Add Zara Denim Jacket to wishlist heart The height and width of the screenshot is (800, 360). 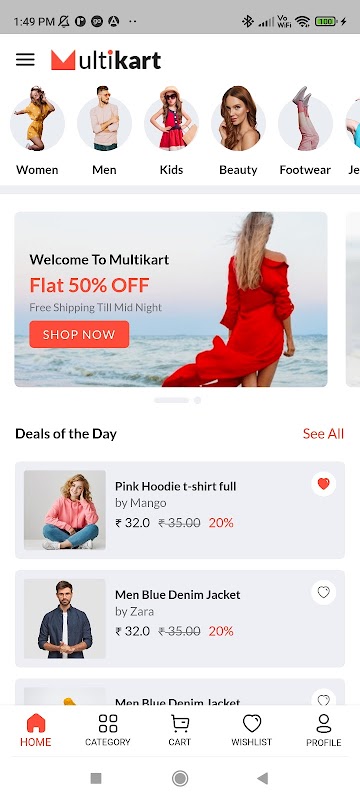323,592
